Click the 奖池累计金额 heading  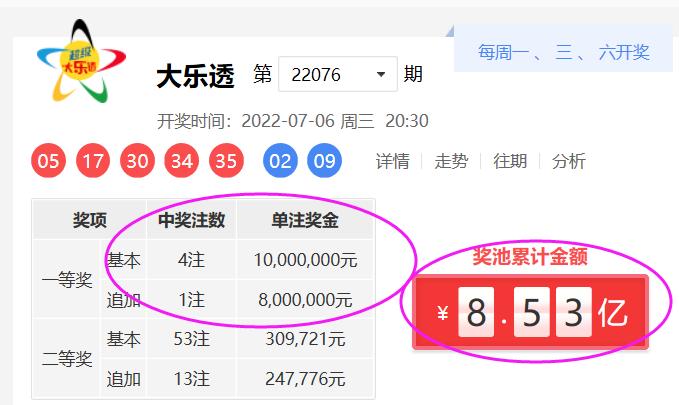530,256
